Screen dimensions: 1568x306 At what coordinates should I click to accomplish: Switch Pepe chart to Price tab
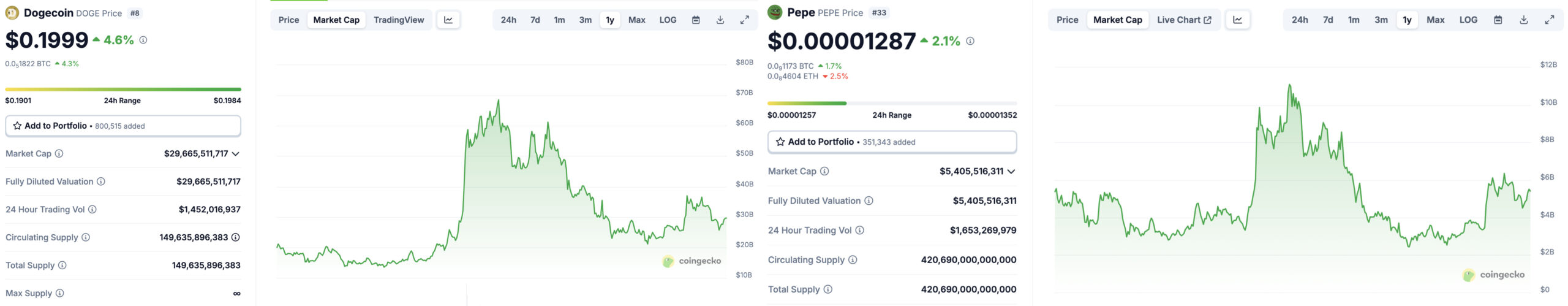(x=1068, y=20)
